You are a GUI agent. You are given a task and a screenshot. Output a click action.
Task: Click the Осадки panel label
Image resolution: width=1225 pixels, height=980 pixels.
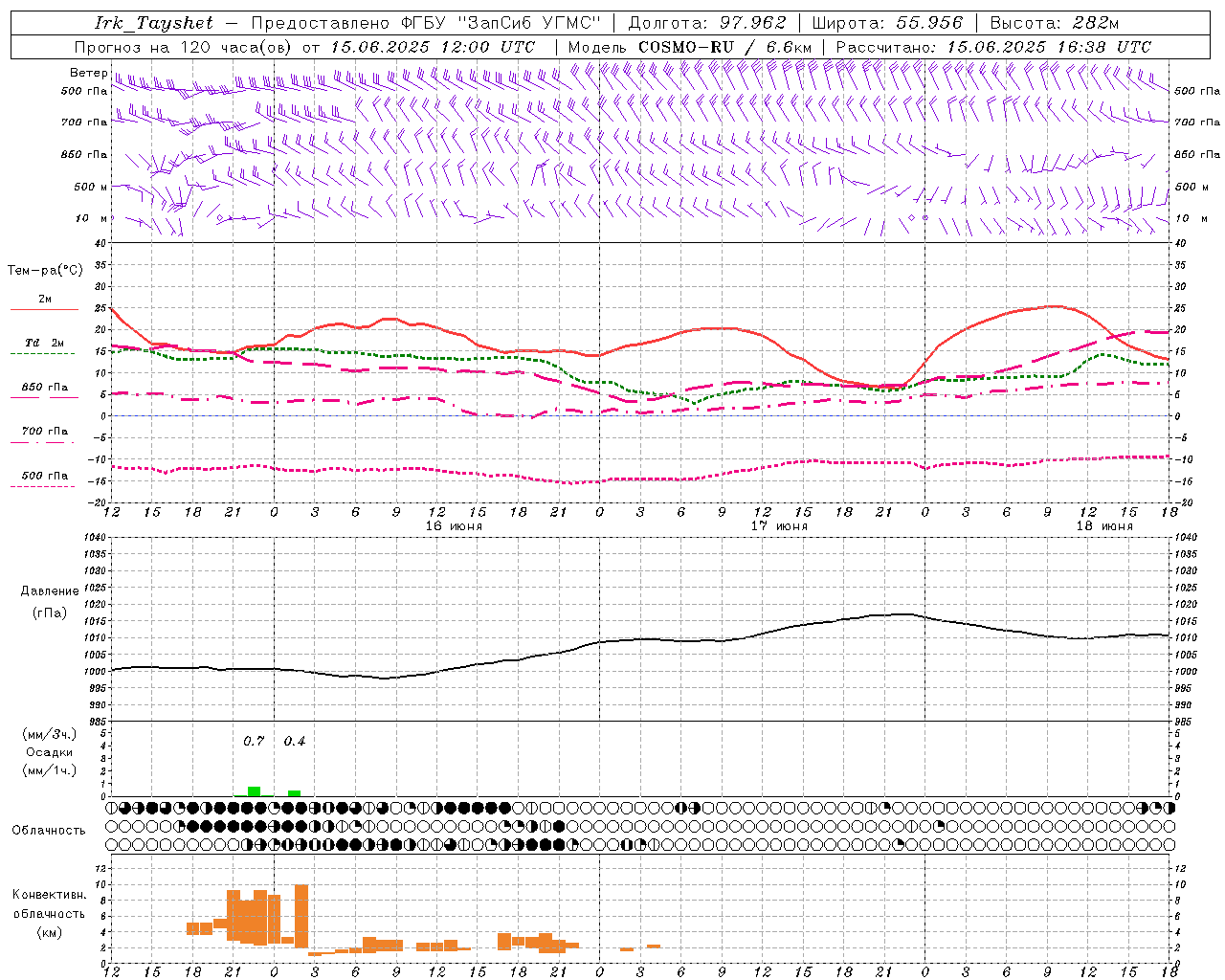coord(49,752)
